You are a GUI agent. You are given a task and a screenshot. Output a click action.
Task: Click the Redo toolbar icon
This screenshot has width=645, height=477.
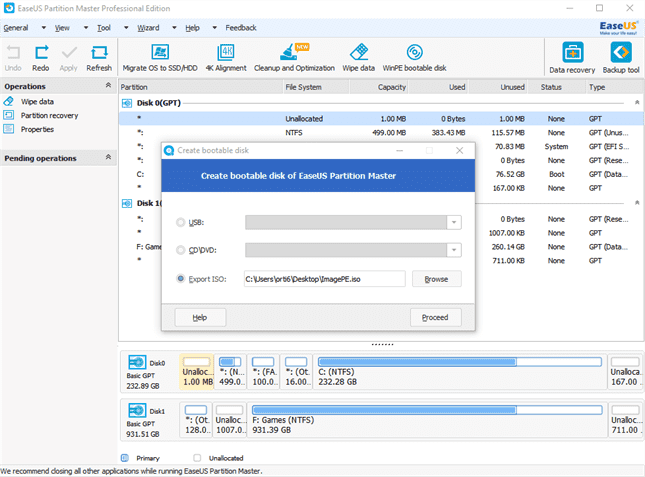(41, 53)
